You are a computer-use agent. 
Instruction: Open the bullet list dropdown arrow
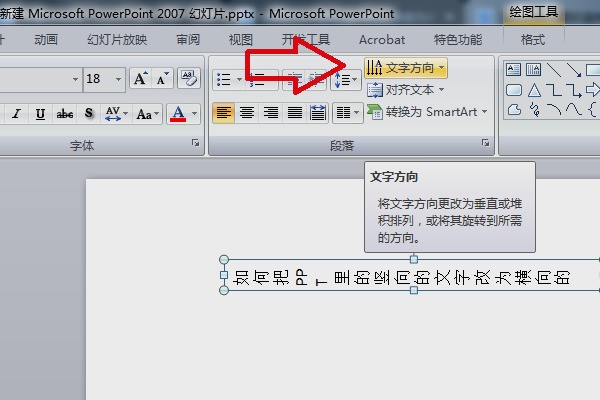click(239, 80)
